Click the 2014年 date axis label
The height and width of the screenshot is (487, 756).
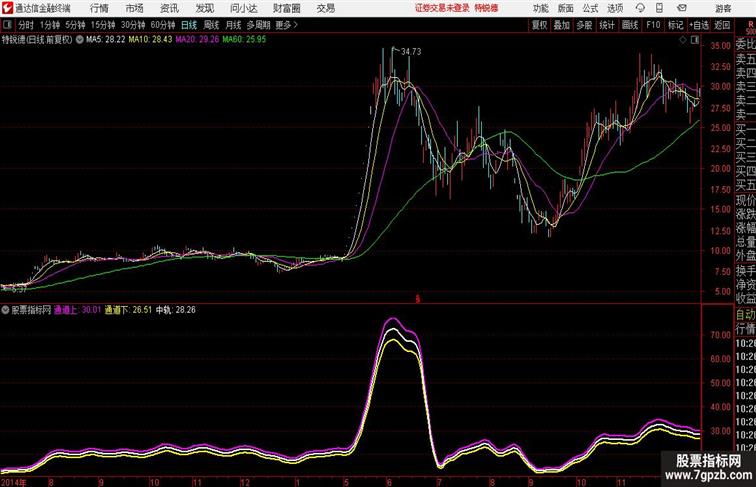tap(14, 482)
